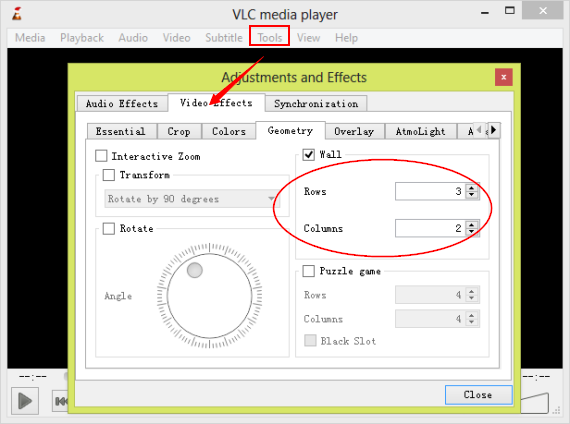This screenshot has width=570, height=424.
Task: Uncheck the Wall checkbox
Action: [309, 155]
